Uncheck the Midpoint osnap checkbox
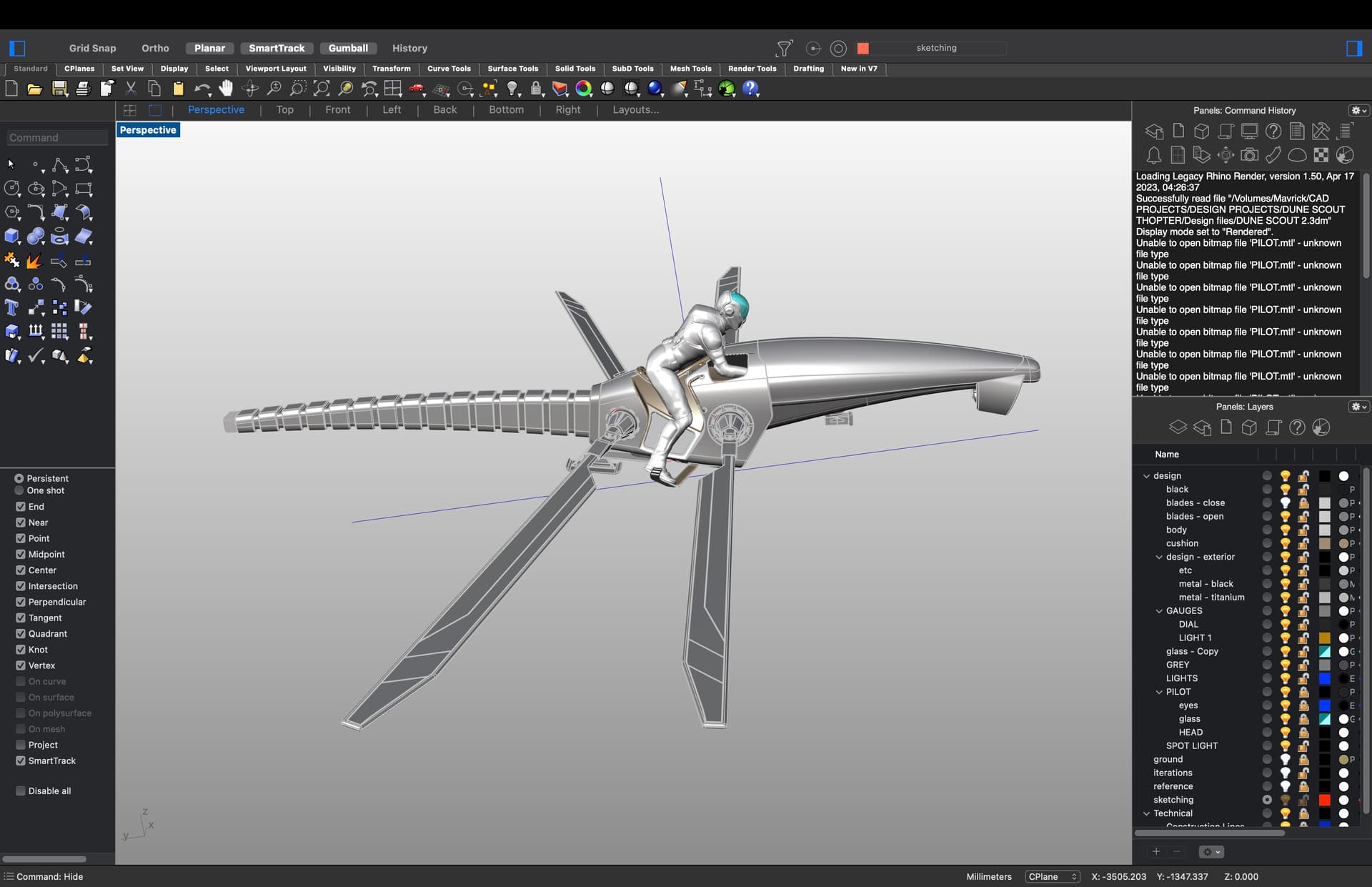This screenshot has width=1372, height=887. pos(21,555)
